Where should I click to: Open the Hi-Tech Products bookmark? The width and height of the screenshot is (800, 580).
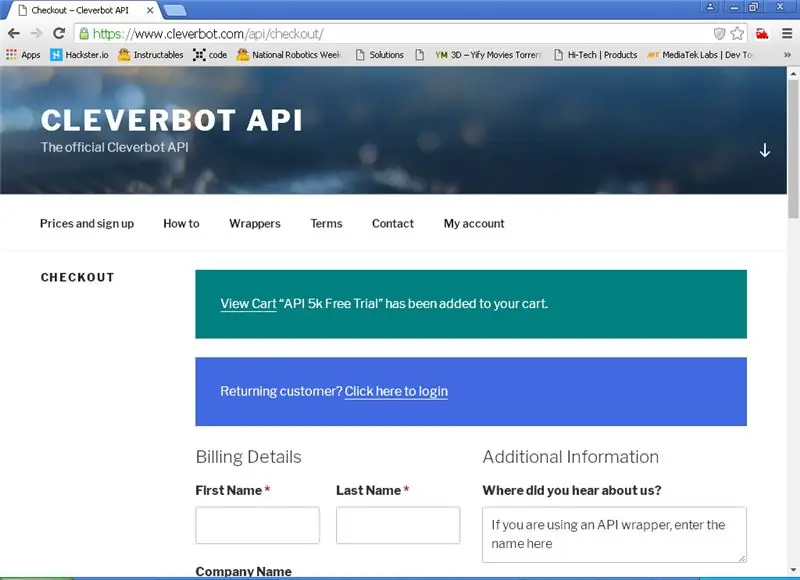[595, 55]
